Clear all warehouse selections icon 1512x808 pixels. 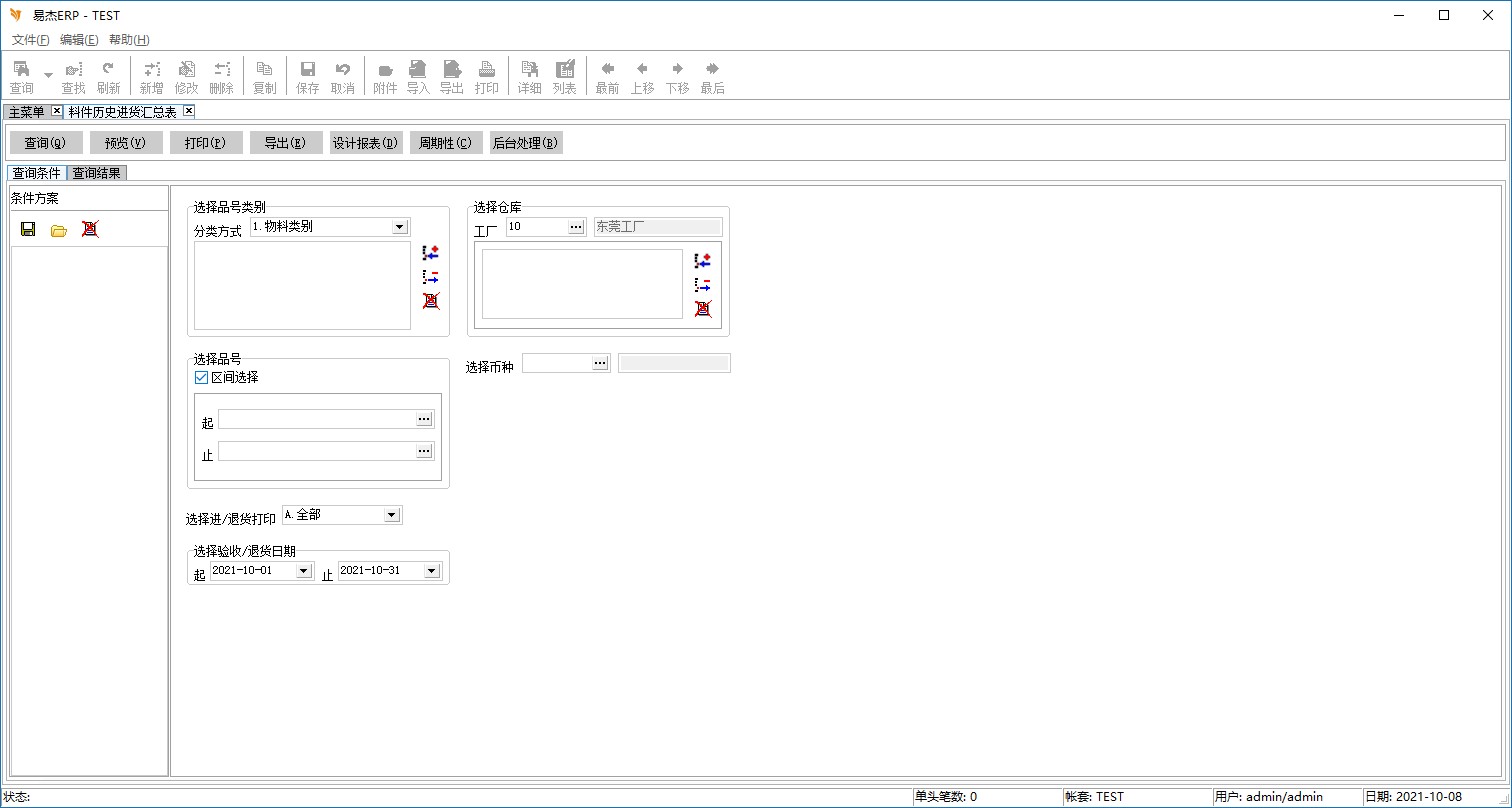(x=703, y=309)
